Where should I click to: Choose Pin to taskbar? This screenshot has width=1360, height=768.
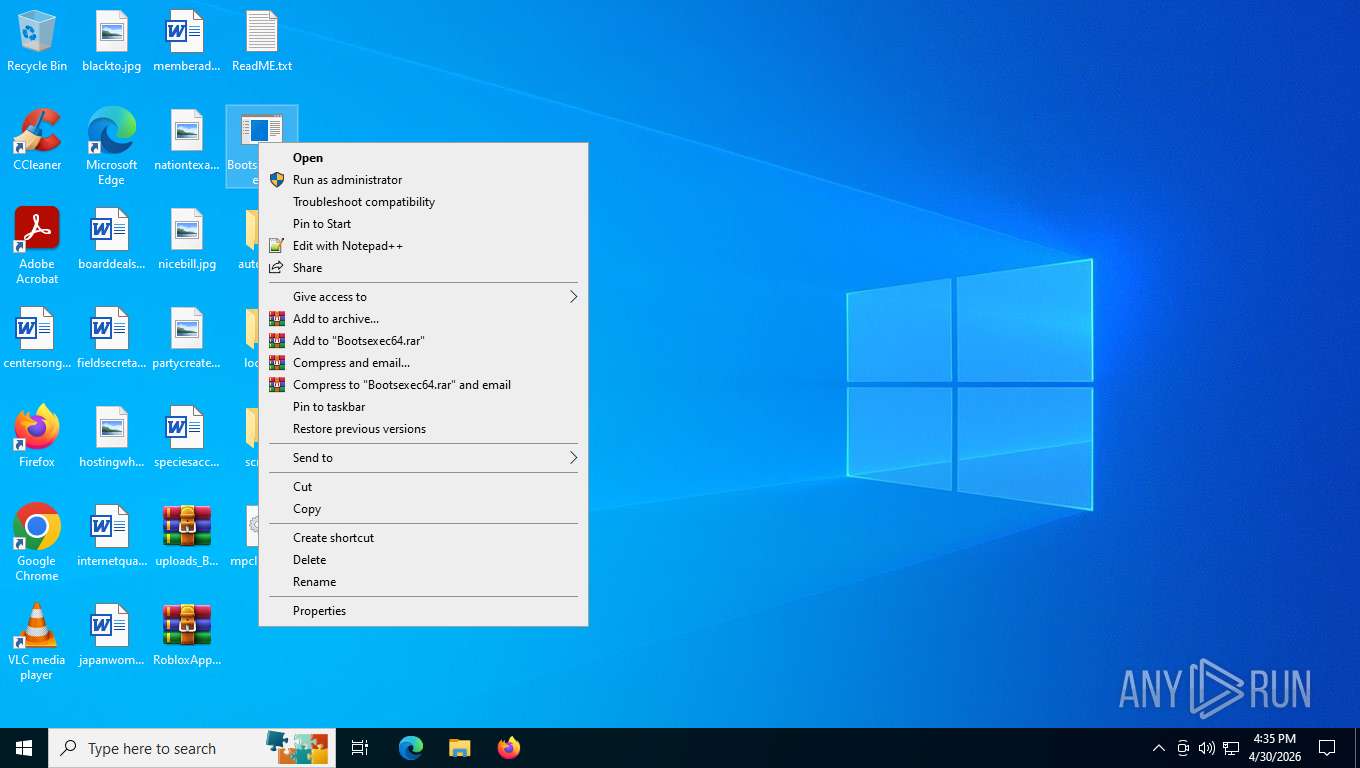424,407
